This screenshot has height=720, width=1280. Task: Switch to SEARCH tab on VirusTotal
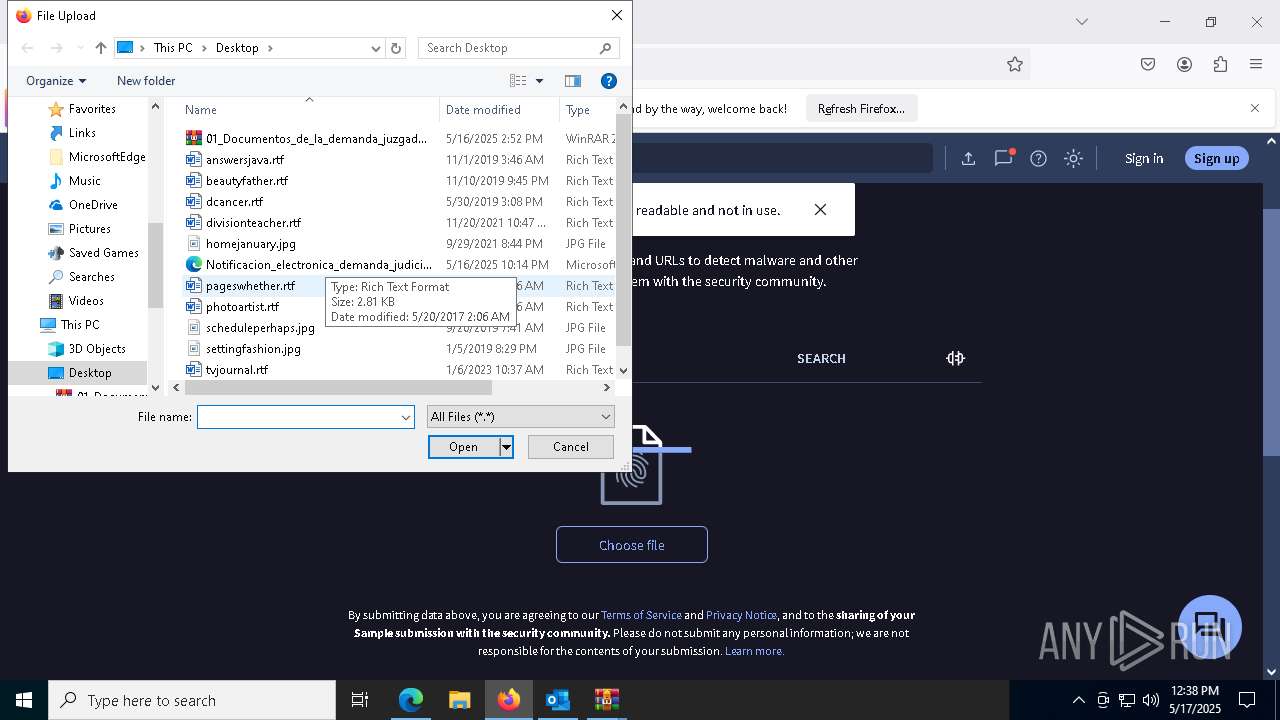point(821,358)
